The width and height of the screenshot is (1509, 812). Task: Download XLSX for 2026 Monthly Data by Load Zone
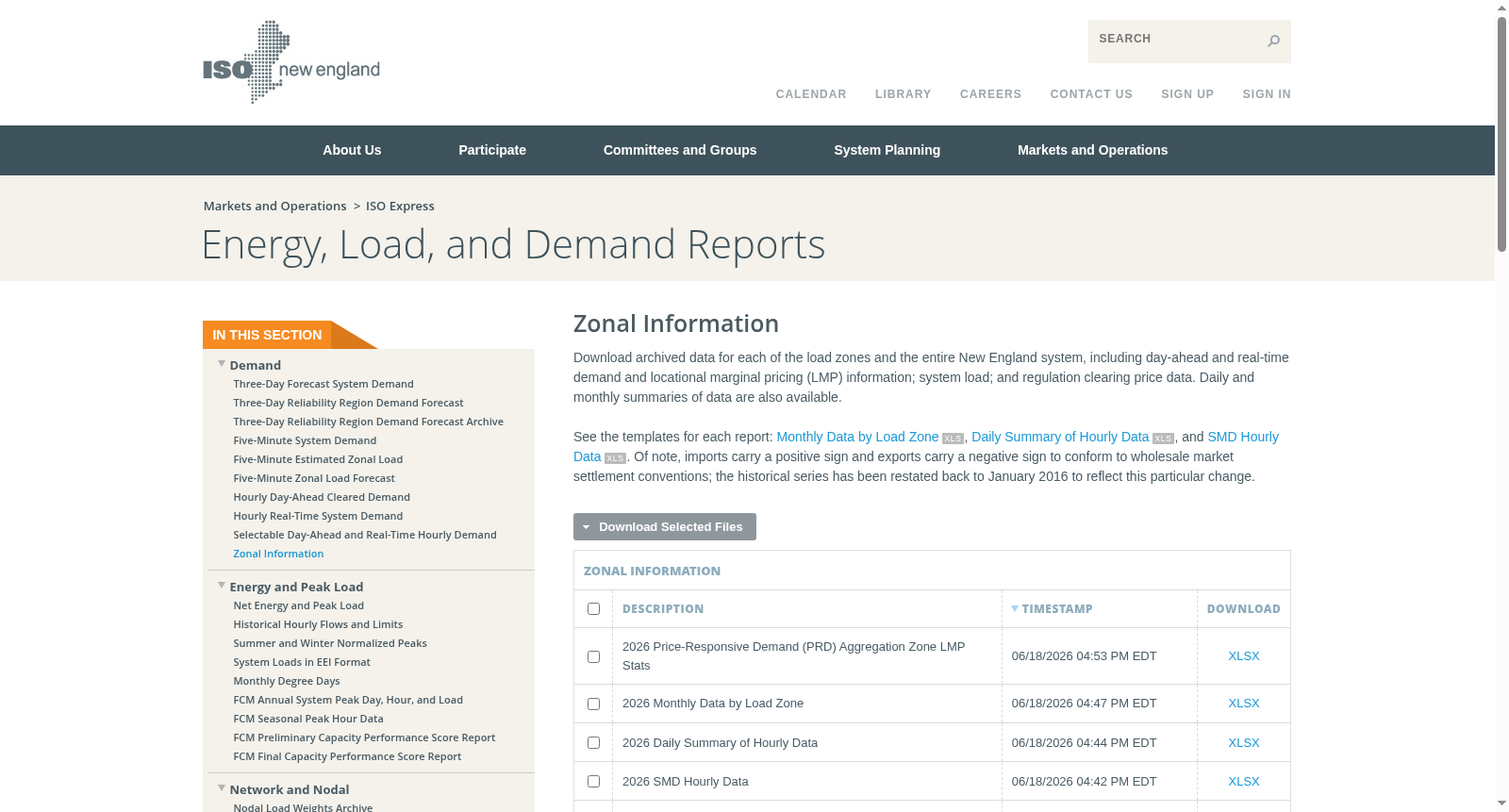coord(1243,704)
